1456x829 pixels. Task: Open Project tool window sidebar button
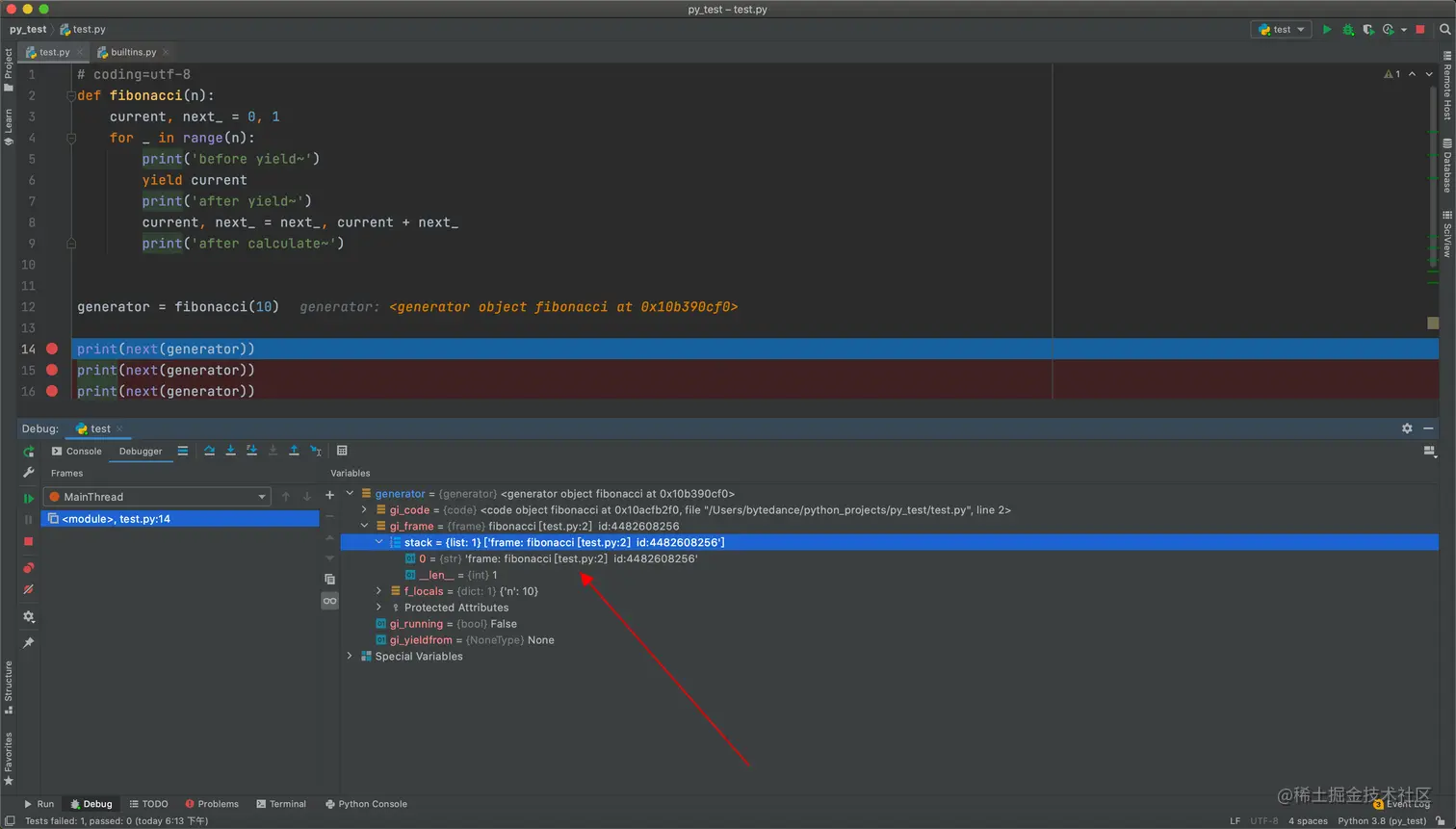(x=9, y=68)
